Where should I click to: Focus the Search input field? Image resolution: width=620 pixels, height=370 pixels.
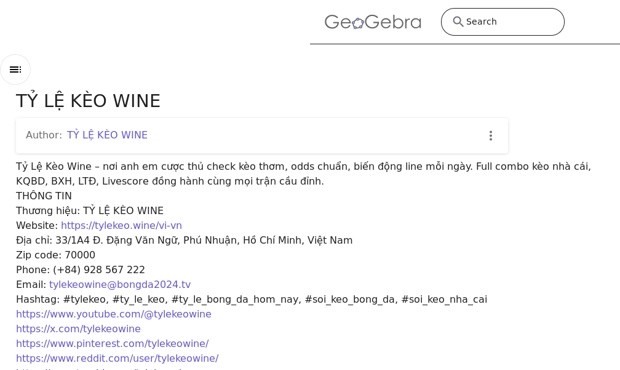503,22
